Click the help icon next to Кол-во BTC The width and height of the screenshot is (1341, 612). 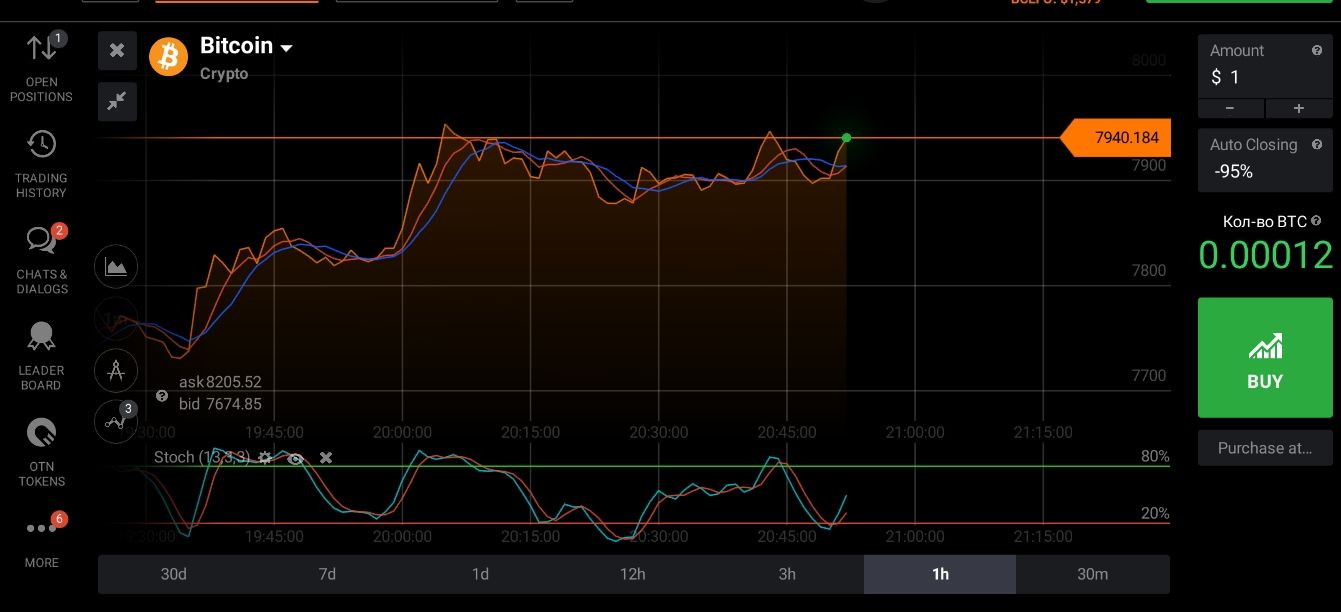tap(1316, 221)
